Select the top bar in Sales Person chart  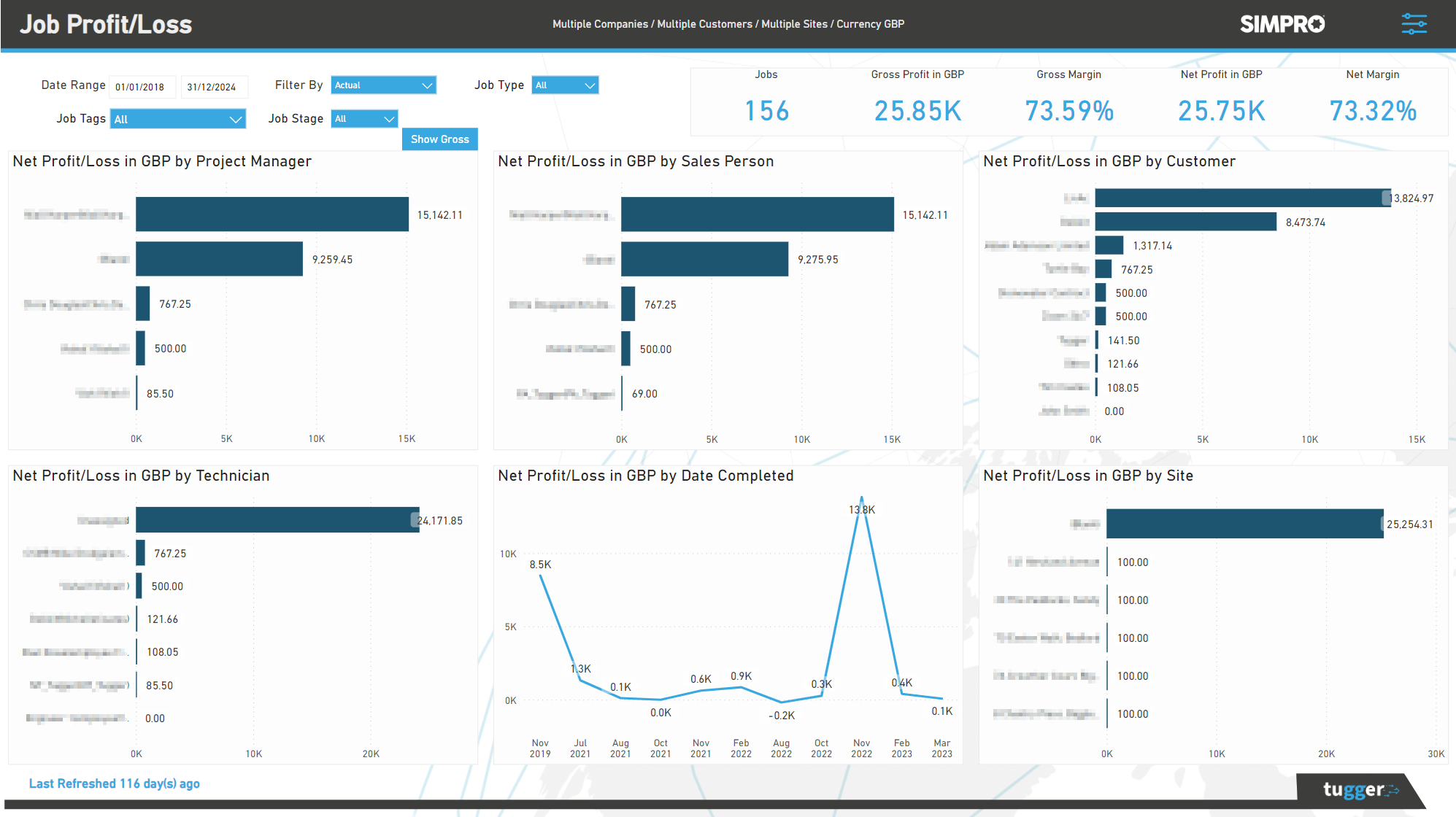tap(757, 214)
